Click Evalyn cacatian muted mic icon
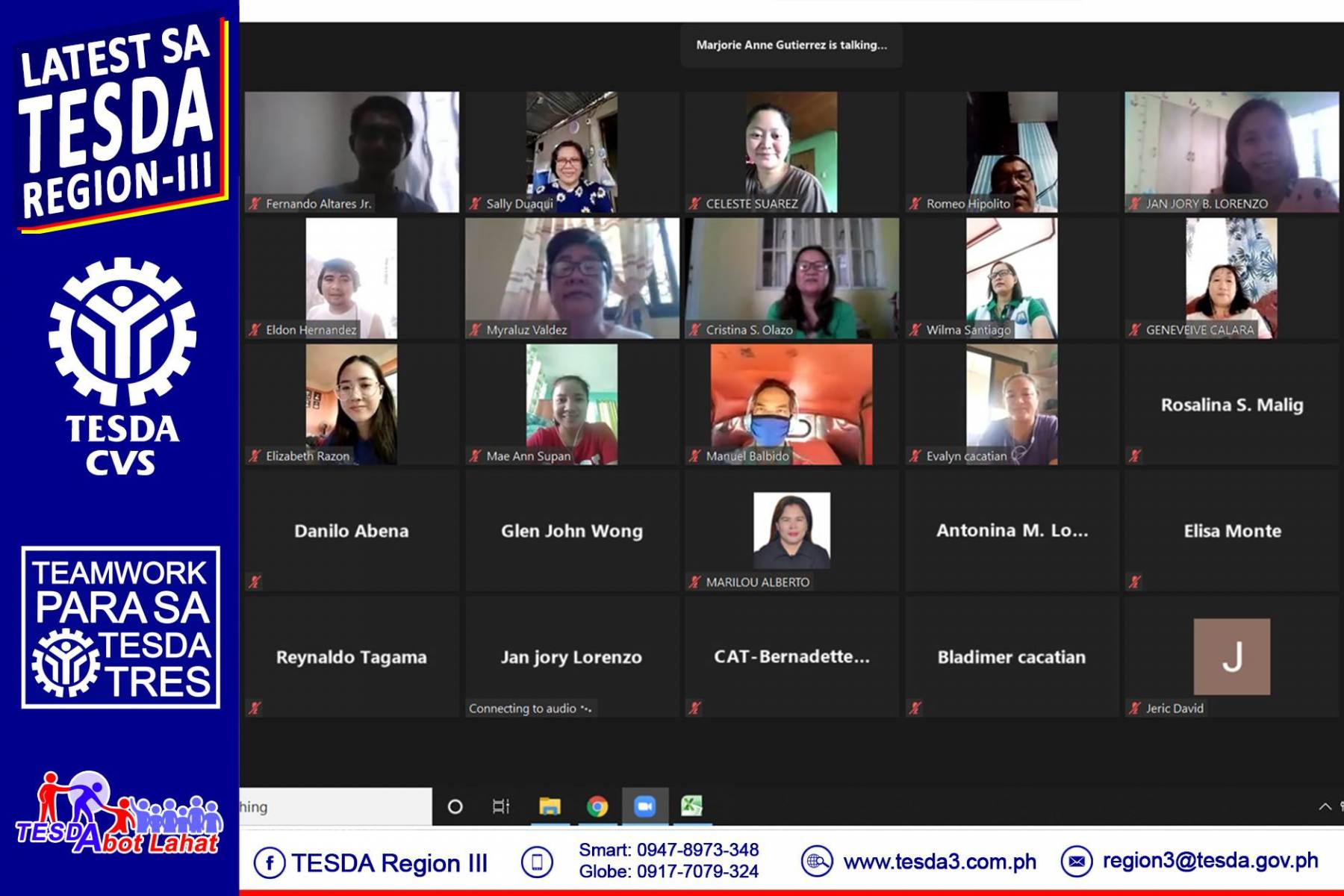This screenshot has height=896, width=1344. click(x=915, y=455)
